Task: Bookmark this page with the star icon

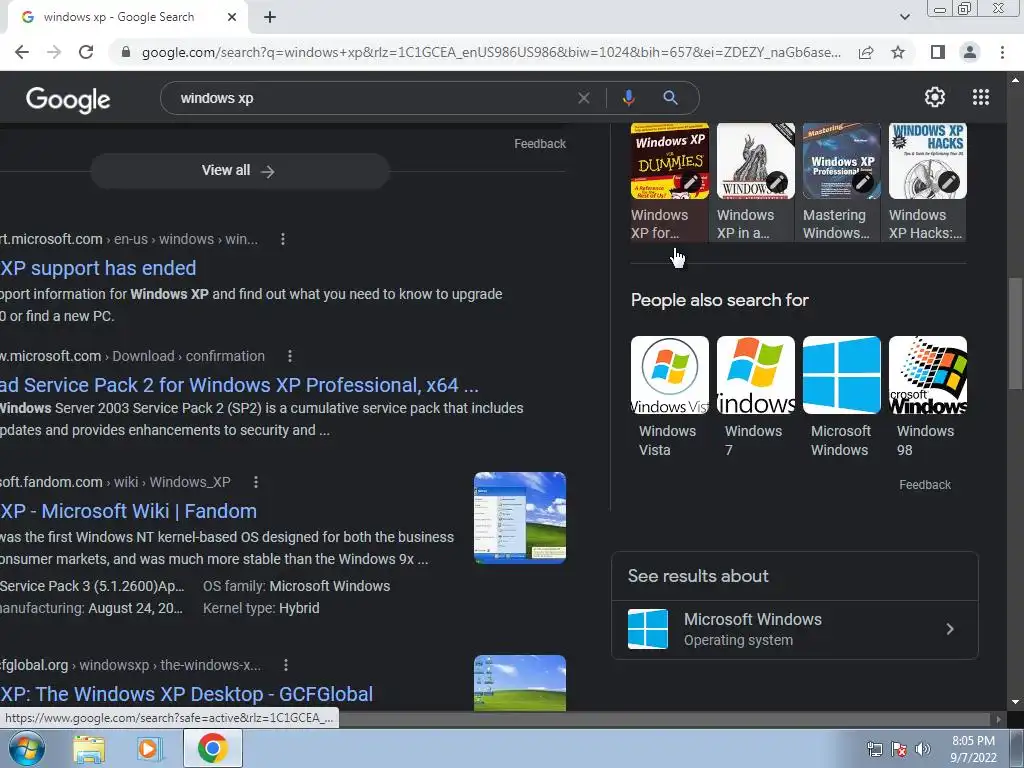Action: coord(898,52)
